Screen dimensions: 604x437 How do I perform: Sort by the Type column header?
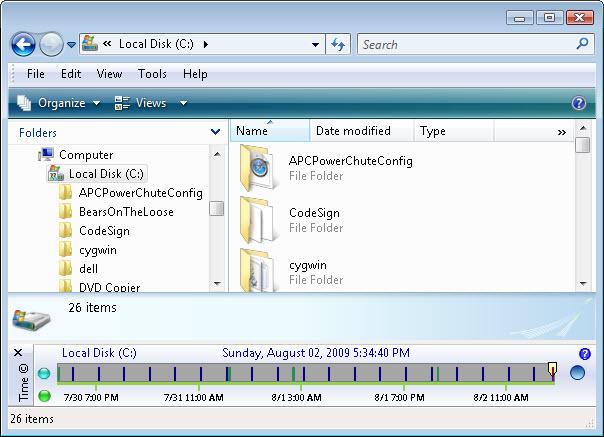tap(453, 131)
